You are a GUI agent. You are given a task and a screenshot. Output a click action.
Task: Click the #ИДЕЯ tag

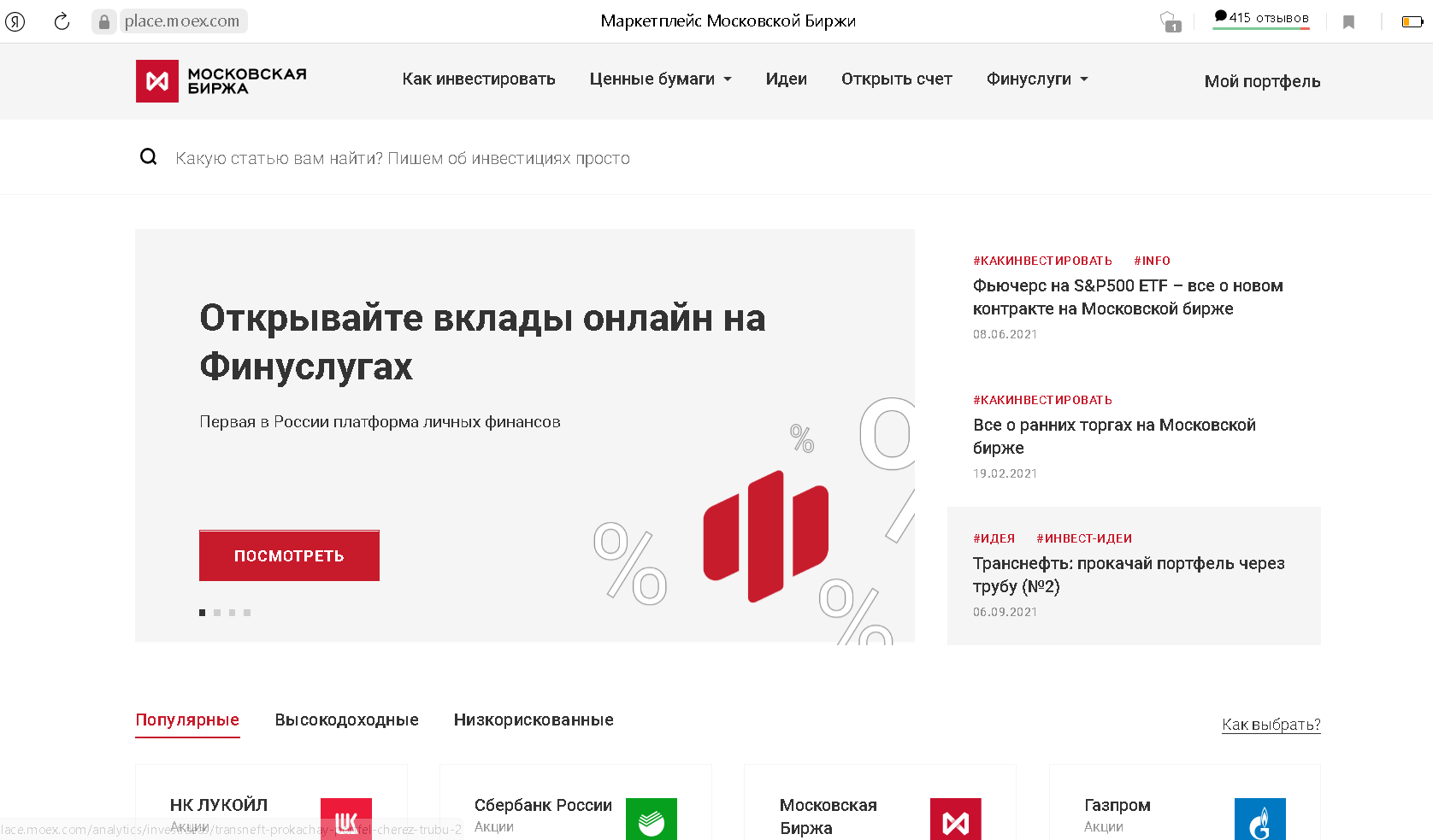(994, 538)
